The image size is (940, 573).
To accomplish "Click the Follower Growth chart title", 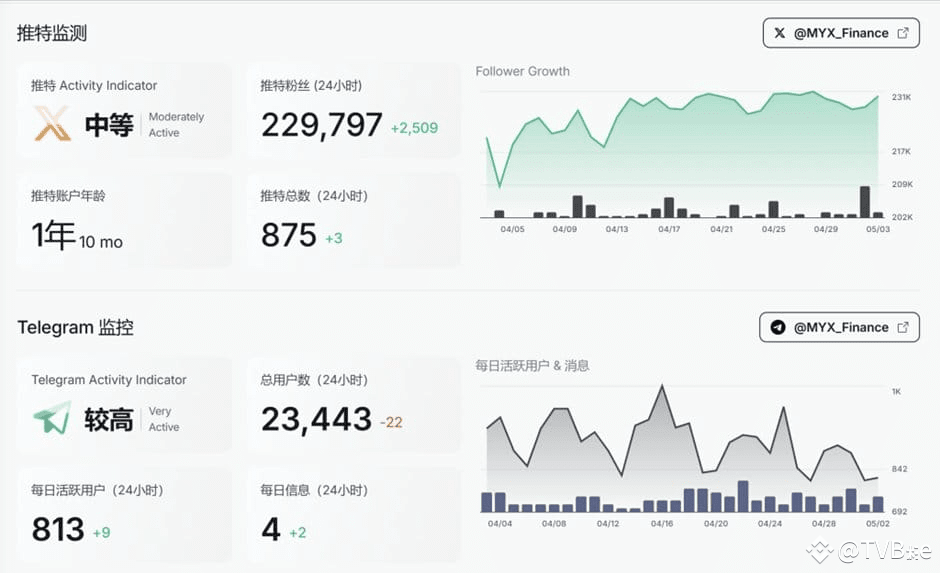I will tap(523, 71).
